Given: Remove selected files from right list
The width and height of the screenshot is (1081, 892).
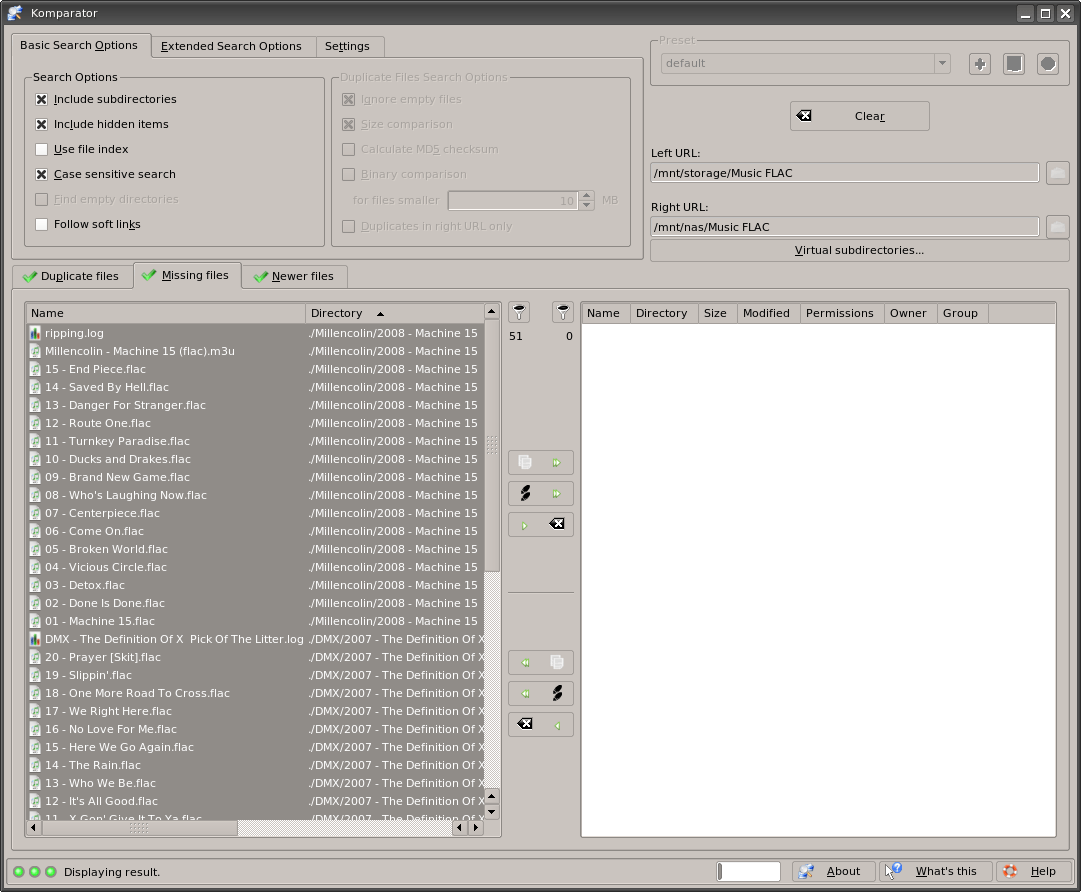Looking at the screenshot, I should tap(540, 724).
